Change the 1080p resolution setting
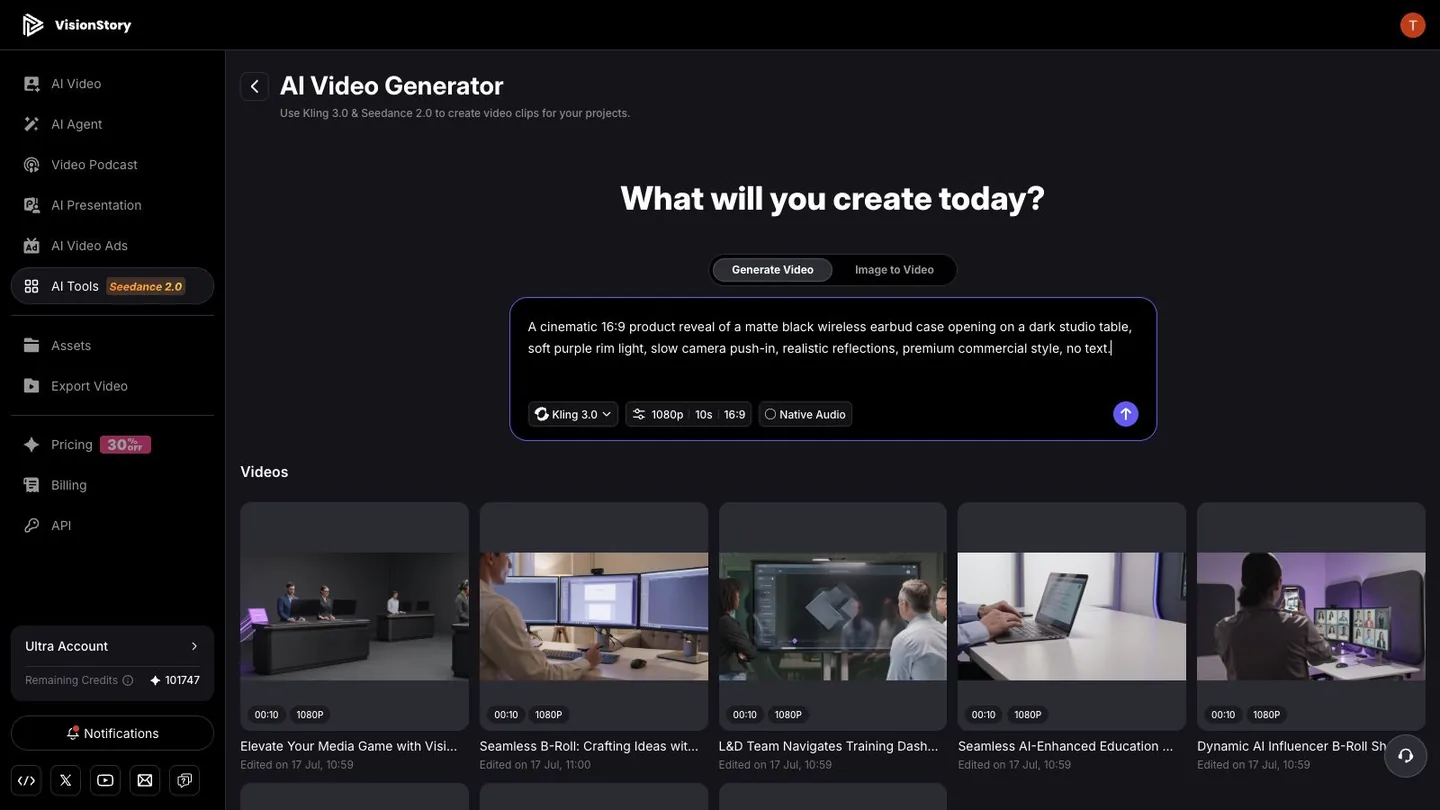Screen dimensions: 1440x810 [x=667, y=414]
